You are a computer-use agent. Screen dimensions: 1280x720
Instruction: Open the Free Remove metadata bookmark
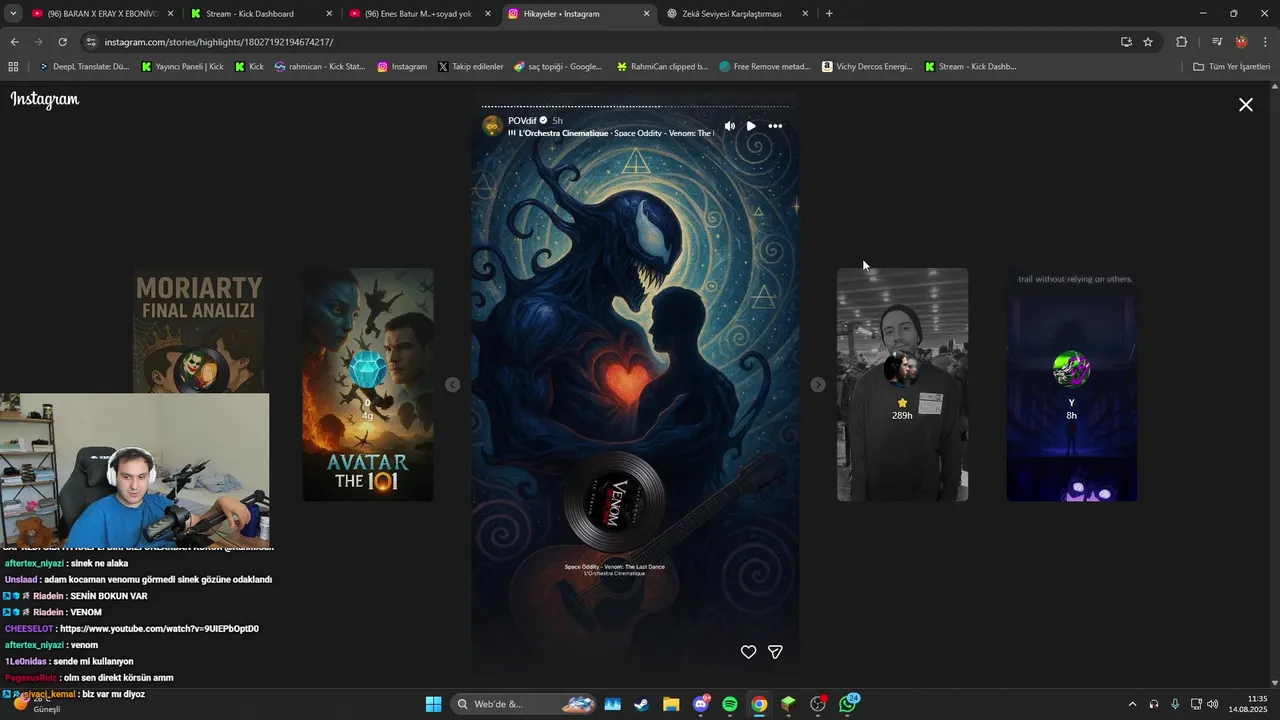coord(765,67)
